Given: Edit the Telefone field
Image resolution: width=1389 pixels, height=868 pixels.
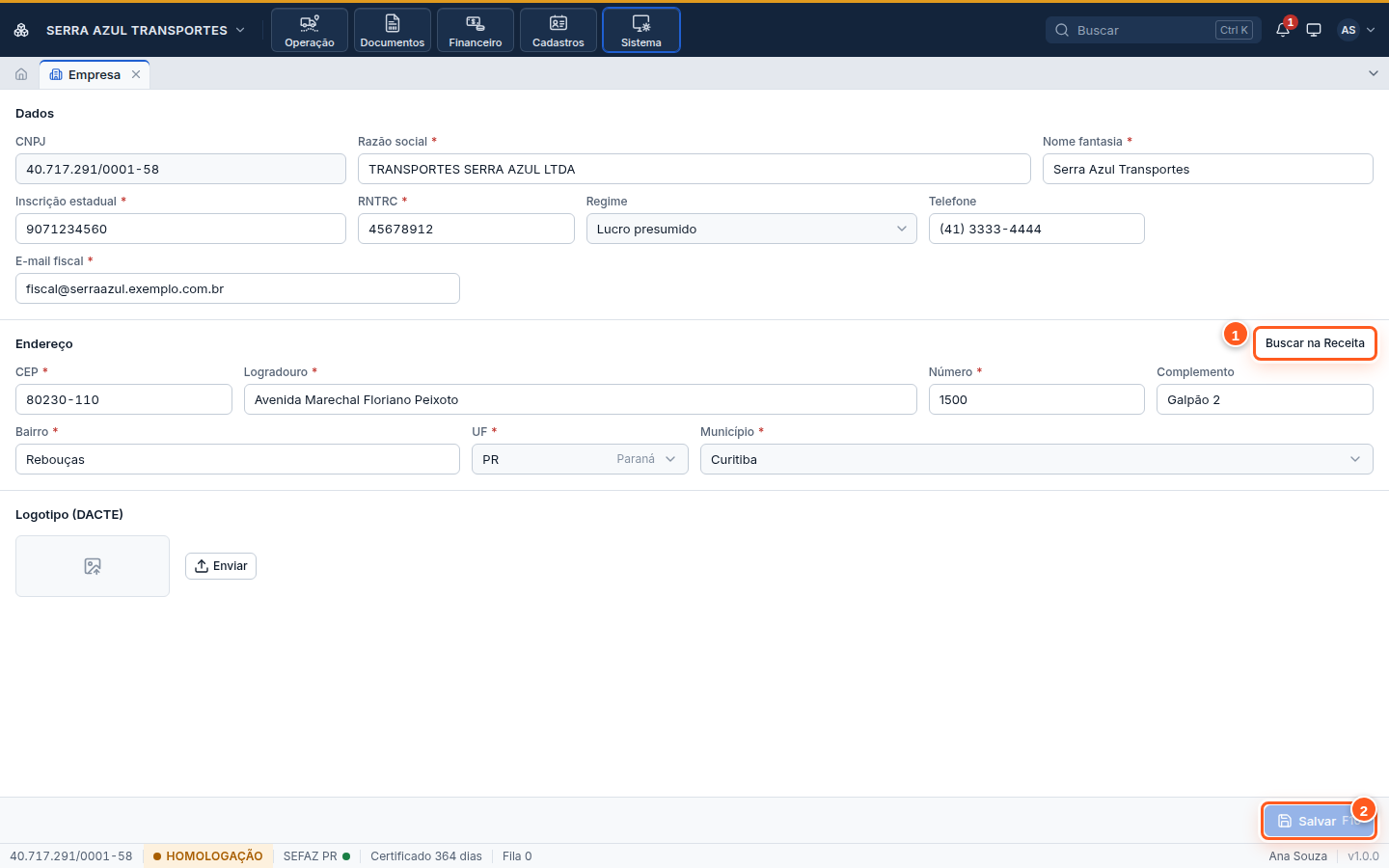Looking at the screenshot, I should 1037,229.
